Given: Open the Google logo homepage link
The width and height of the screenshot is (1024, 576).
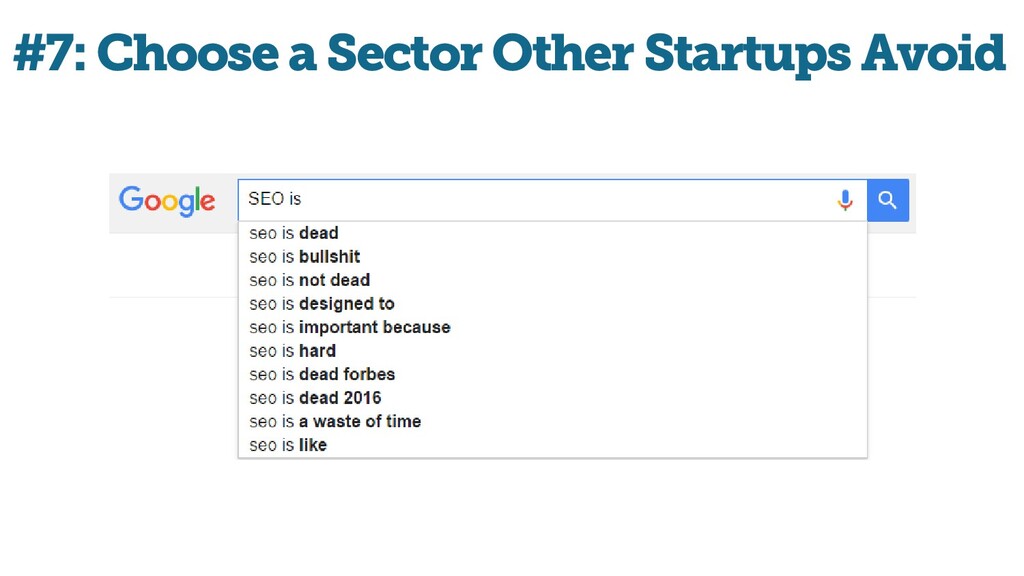Looking at the screenshot, I should pos(167,200).
